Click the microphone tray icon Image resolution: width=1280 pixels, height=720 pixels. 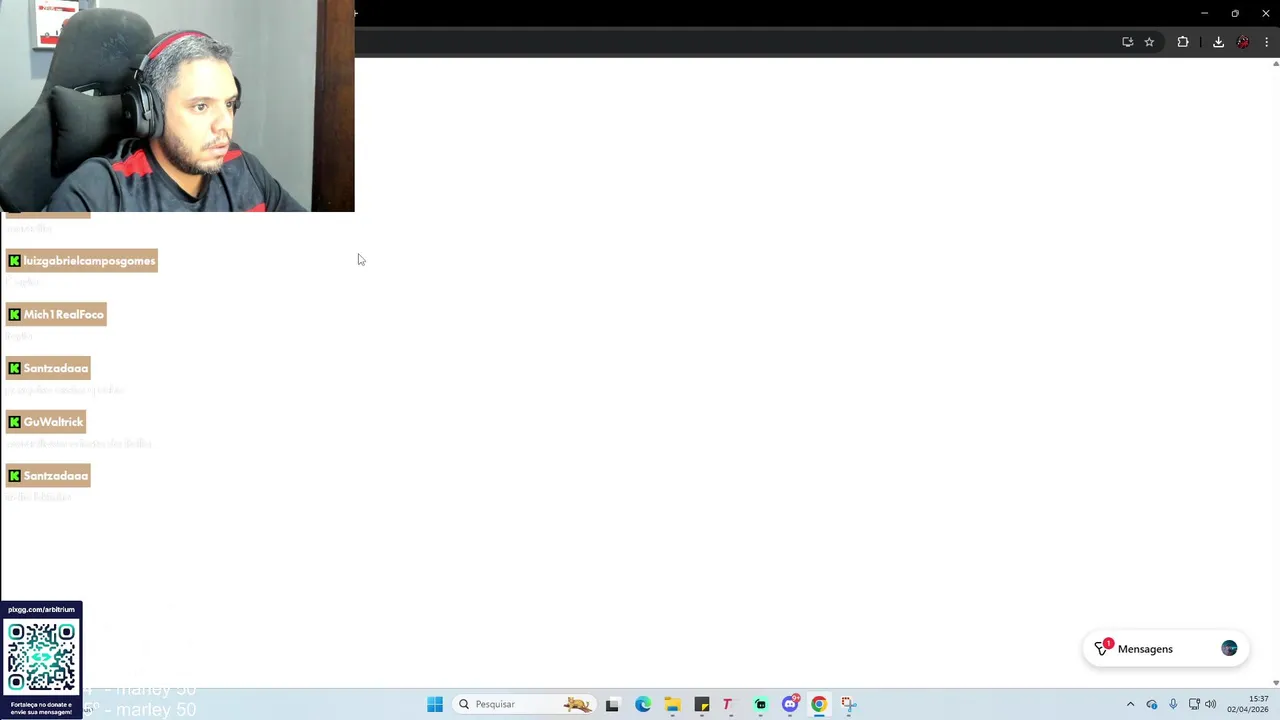click(1173, 704)
